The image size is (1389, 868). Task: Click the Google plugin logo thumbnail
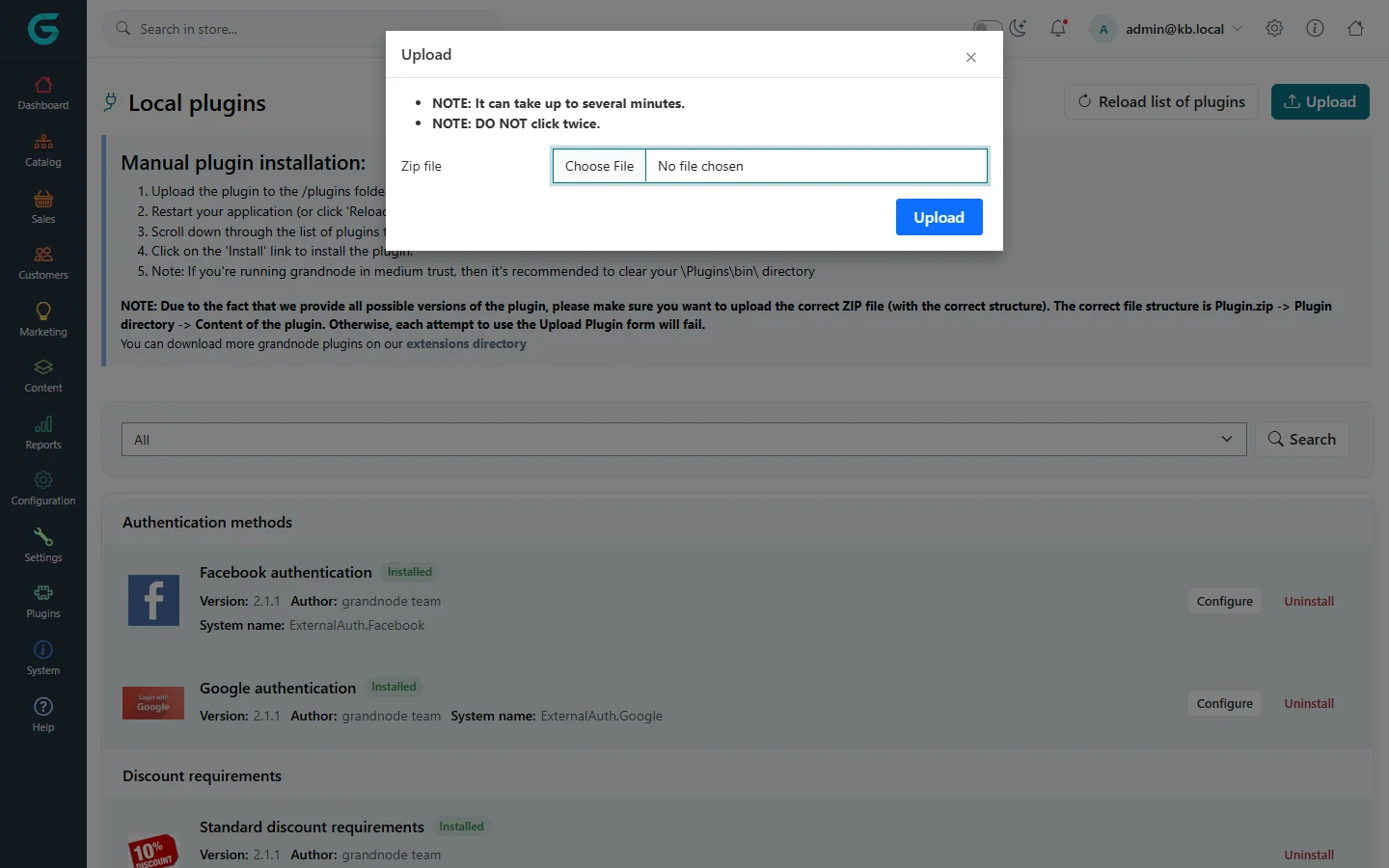[153, 703]
